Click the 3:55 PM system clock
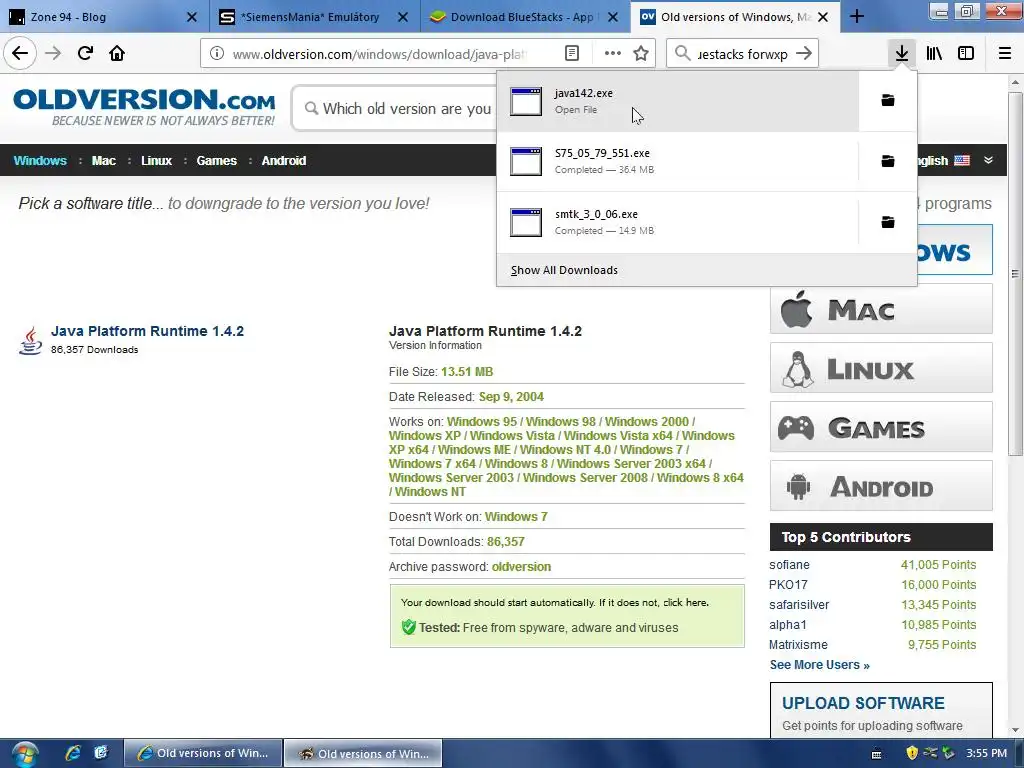Image resolution: width=1024 pixels, height=768 pixels. coord(986,753)
